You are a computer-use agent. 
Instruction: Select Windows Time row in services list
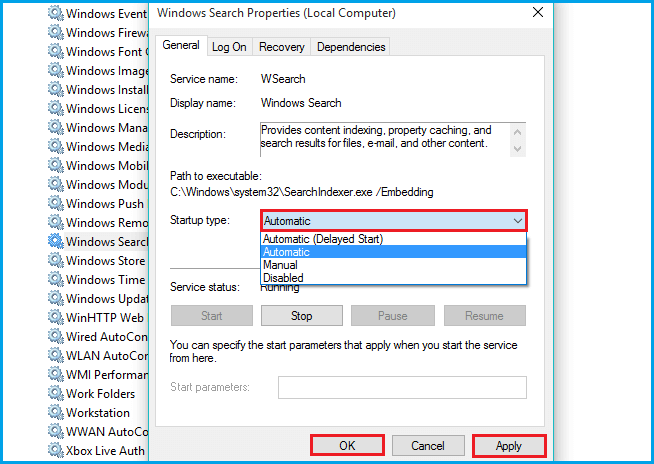(98, 280)
